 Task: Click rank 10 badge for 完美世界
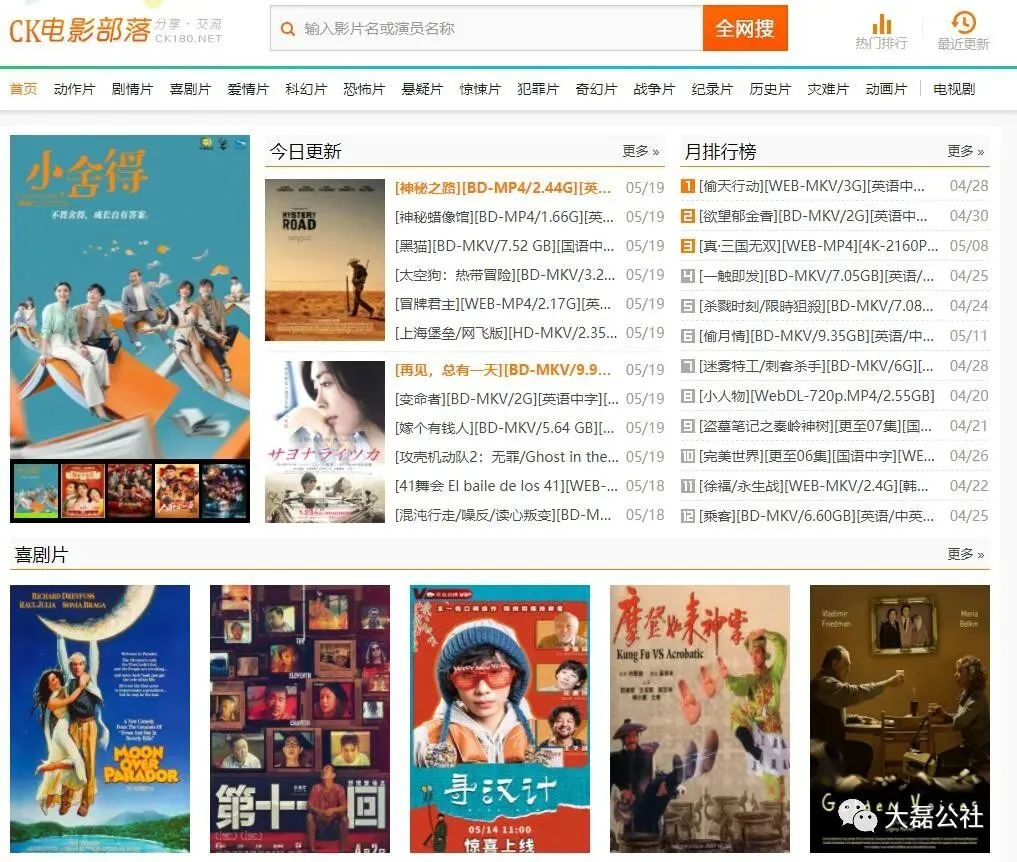point(688,456)
